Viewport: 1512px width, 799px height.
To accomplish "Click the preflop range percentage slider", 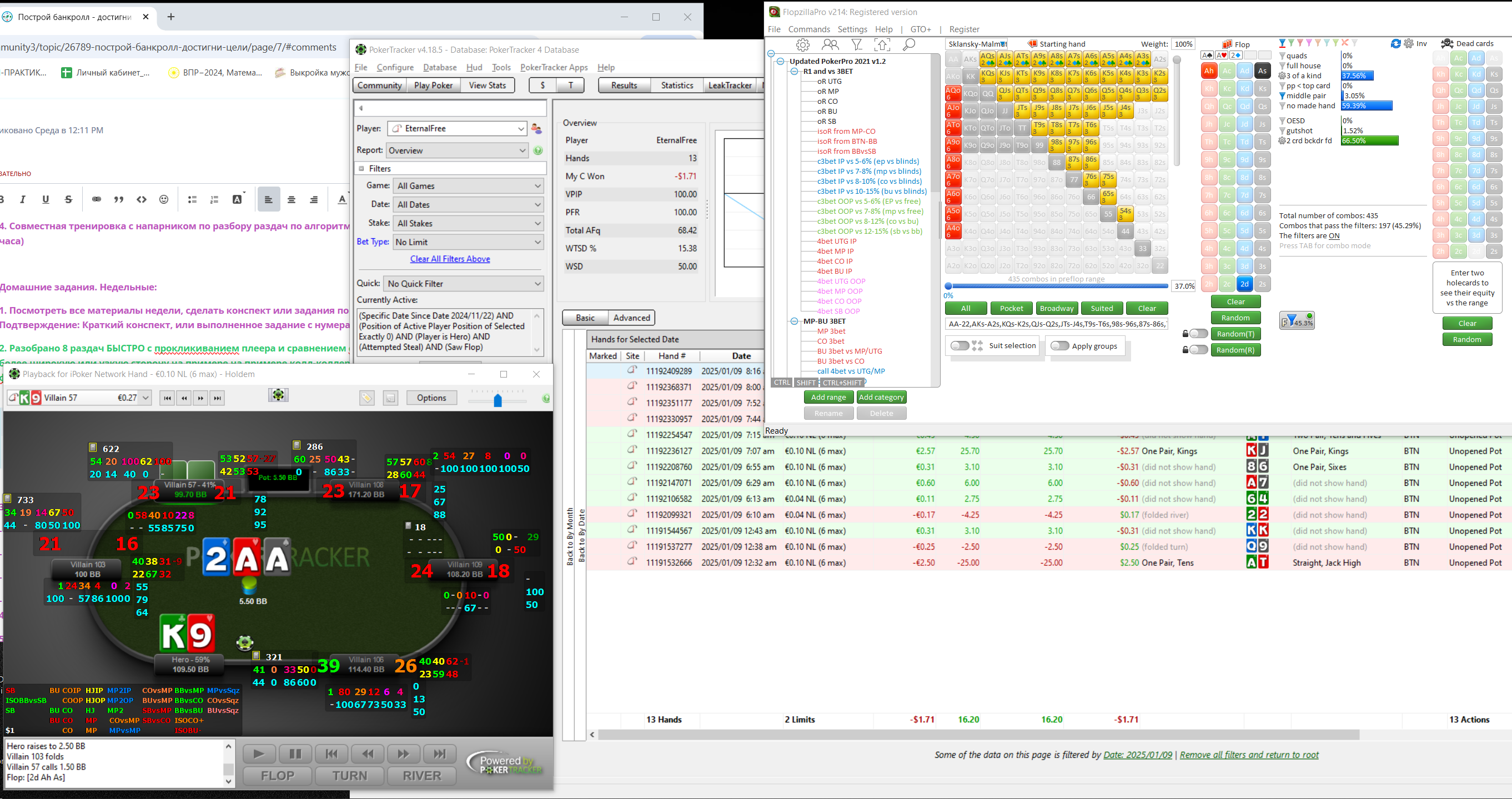I will [1057, 286].
